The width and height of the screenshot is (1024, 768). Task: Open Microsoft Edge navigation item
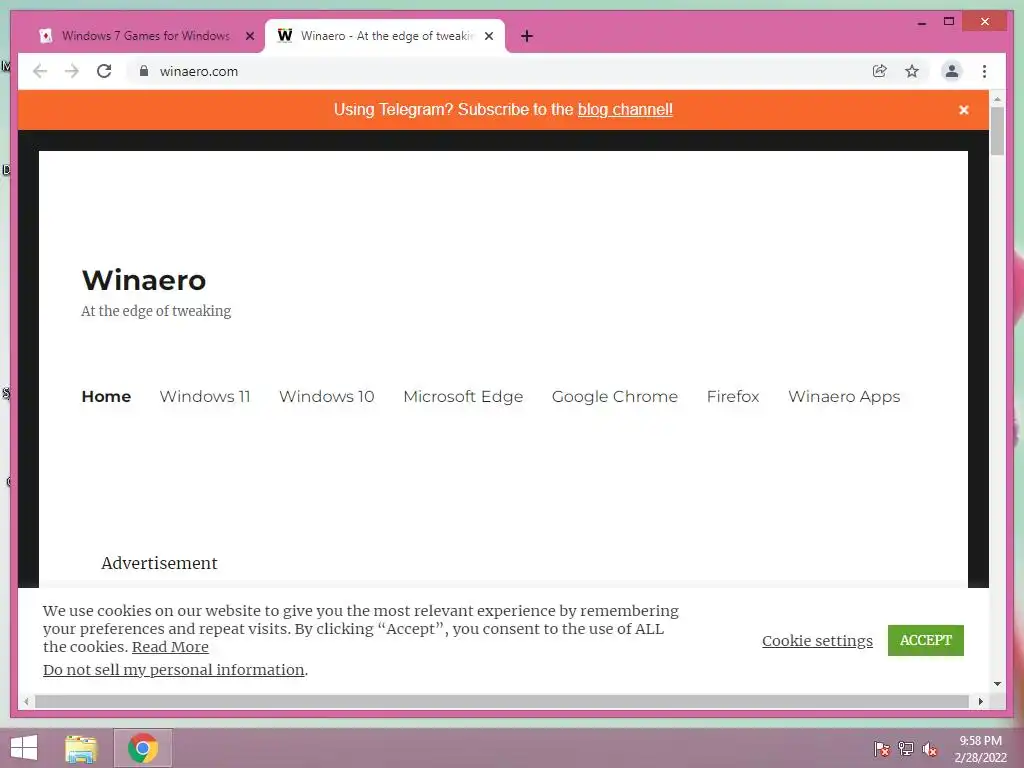[463, 396]
